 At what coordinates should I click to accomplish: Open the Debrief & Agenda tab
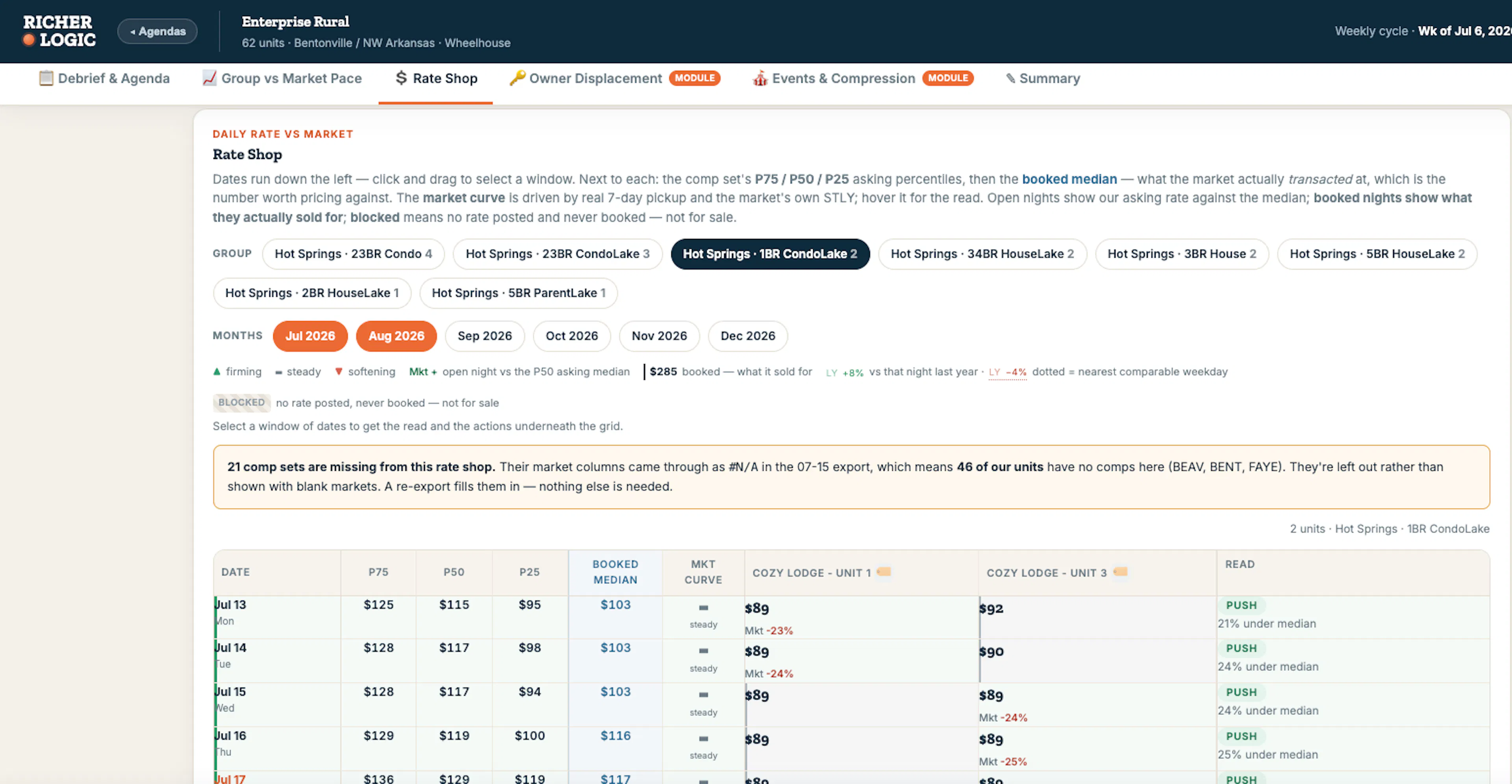coord(104,79)
